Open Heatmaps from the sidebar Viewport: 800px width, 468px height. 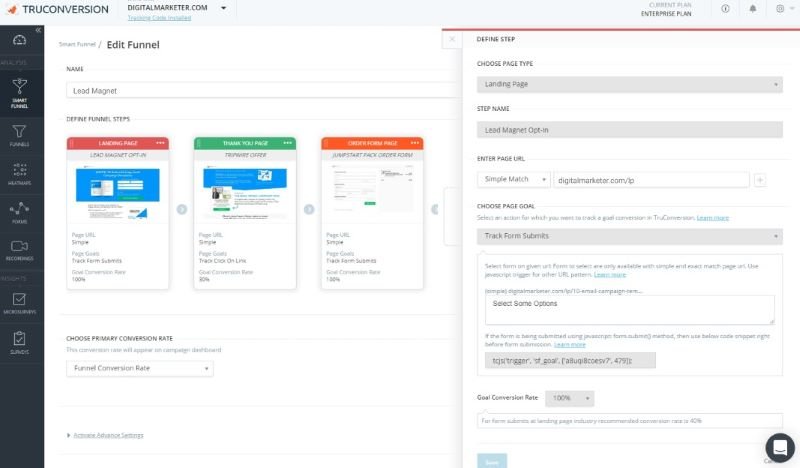click(19, 174)
